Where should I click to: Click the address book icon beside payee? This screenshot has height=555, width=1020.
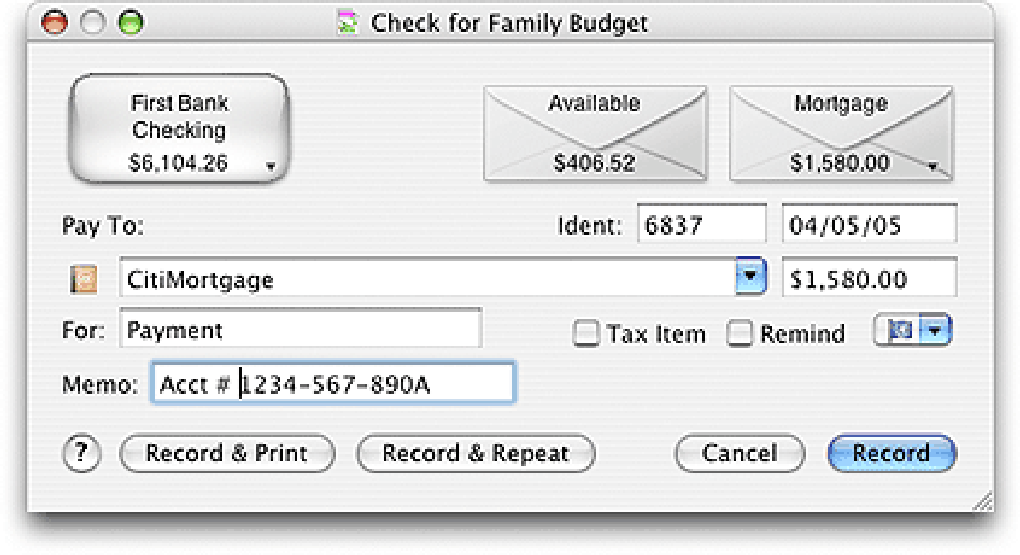point(83,279)
